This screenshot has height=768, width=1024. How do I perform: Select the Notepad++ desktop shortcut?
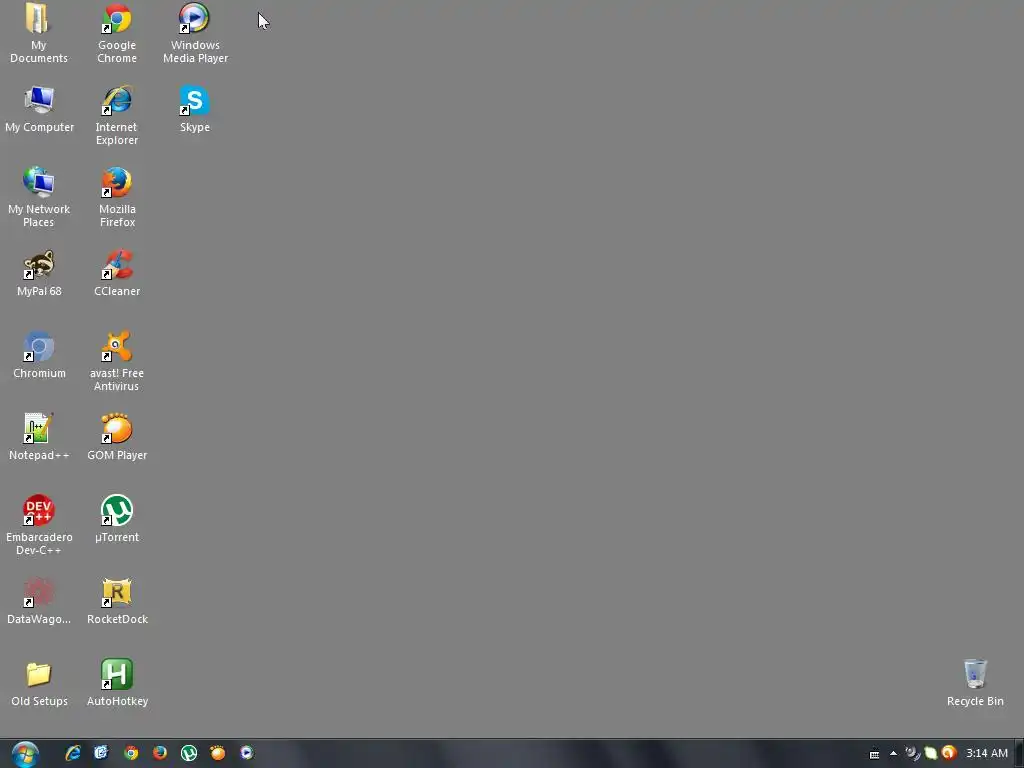coord(39,437)
